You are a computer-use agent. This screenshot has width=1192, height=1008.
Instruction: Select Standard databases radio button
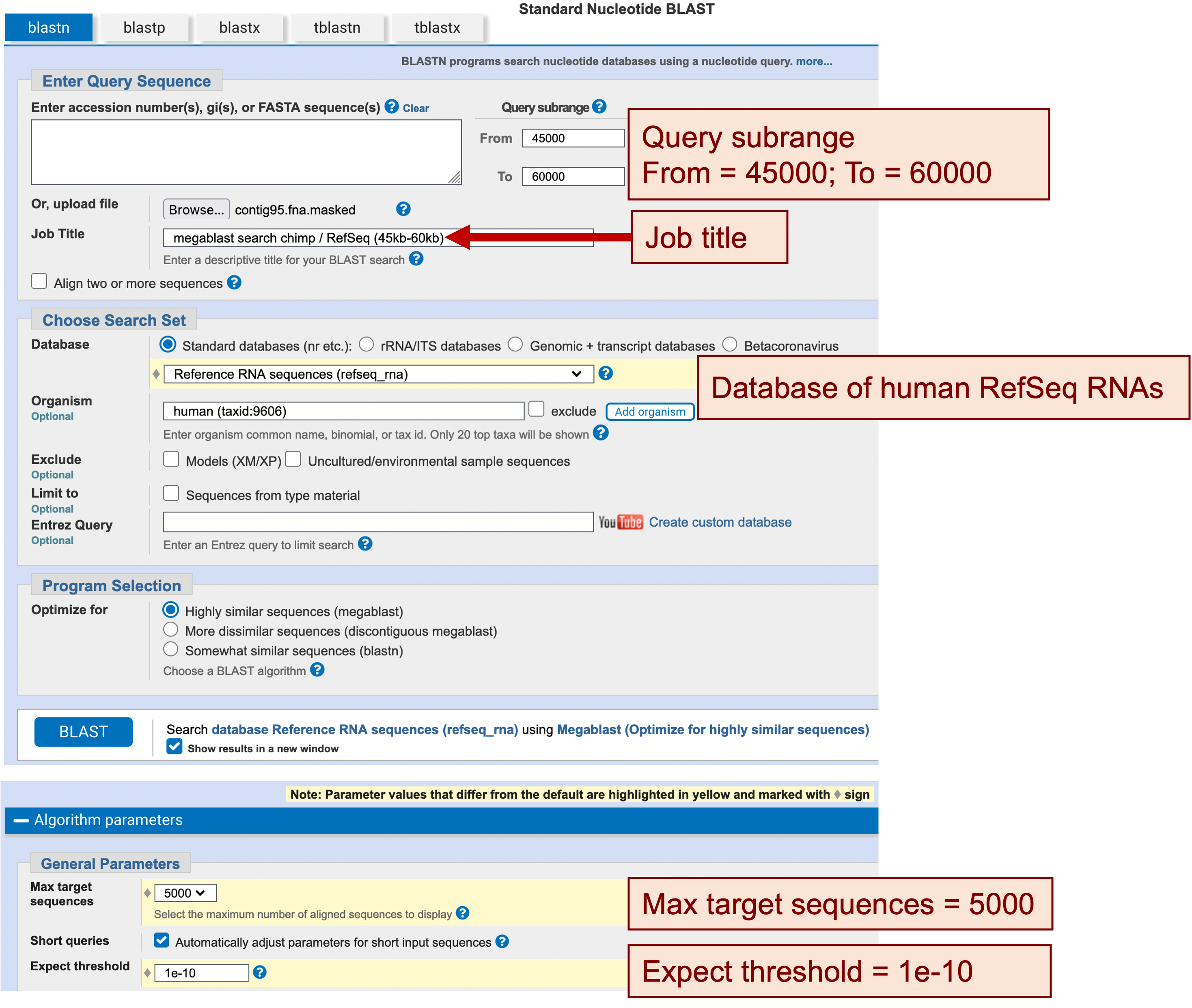pyautogui.click(x=168, y=344)
